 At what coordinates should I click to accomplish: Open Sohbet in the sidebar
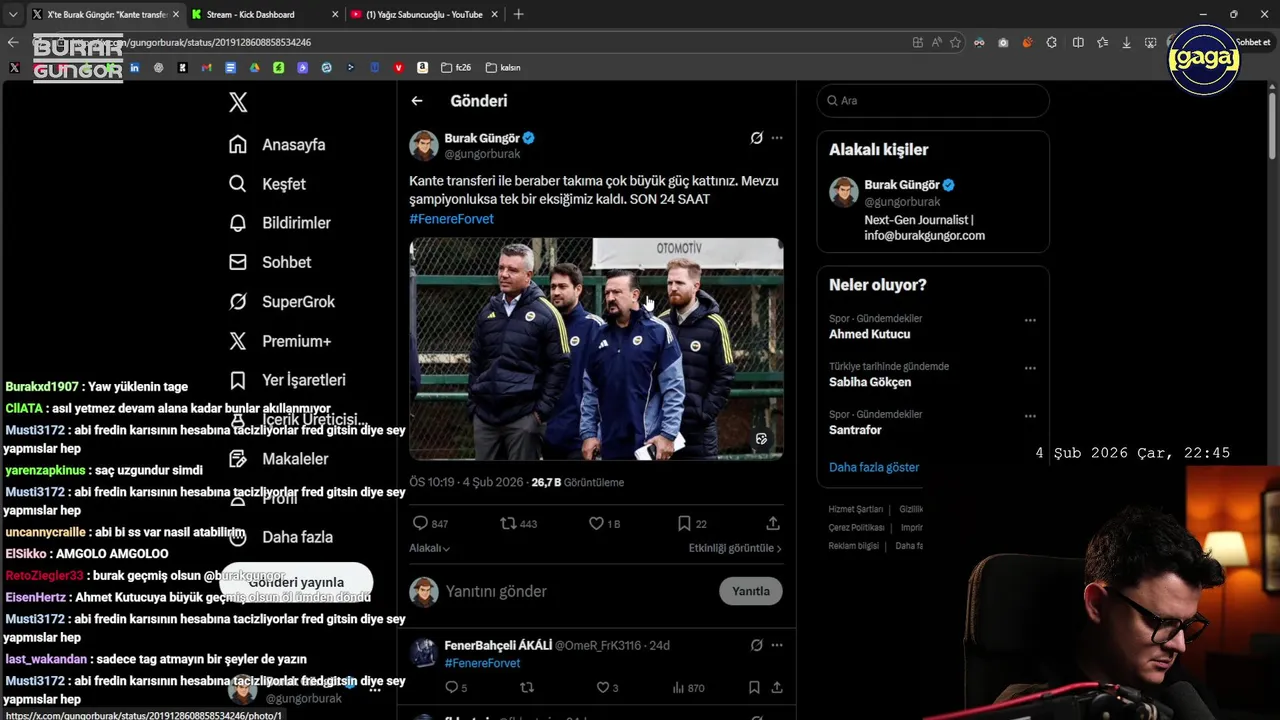coord(270,262)
